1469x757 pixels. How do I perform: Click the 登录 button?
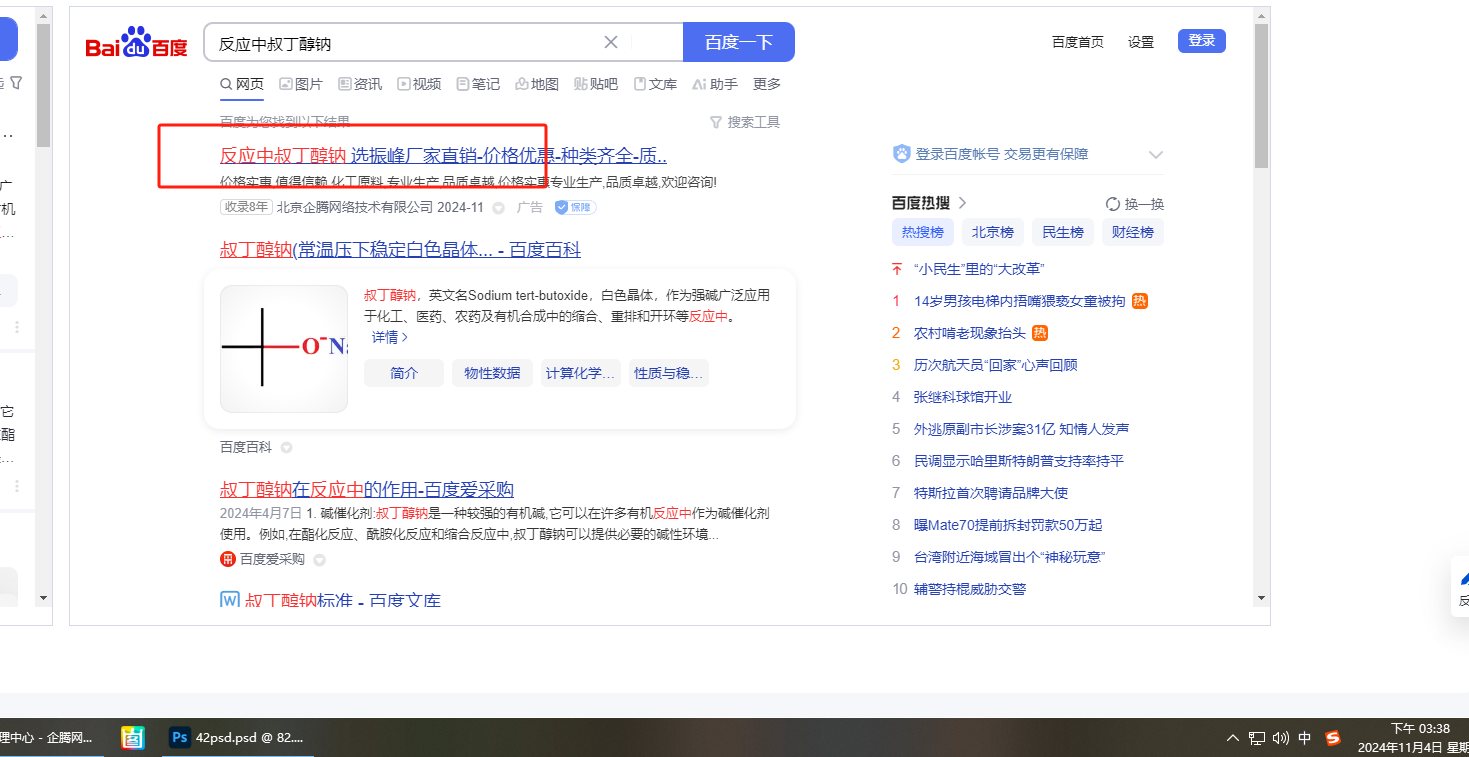[1201, 41]
